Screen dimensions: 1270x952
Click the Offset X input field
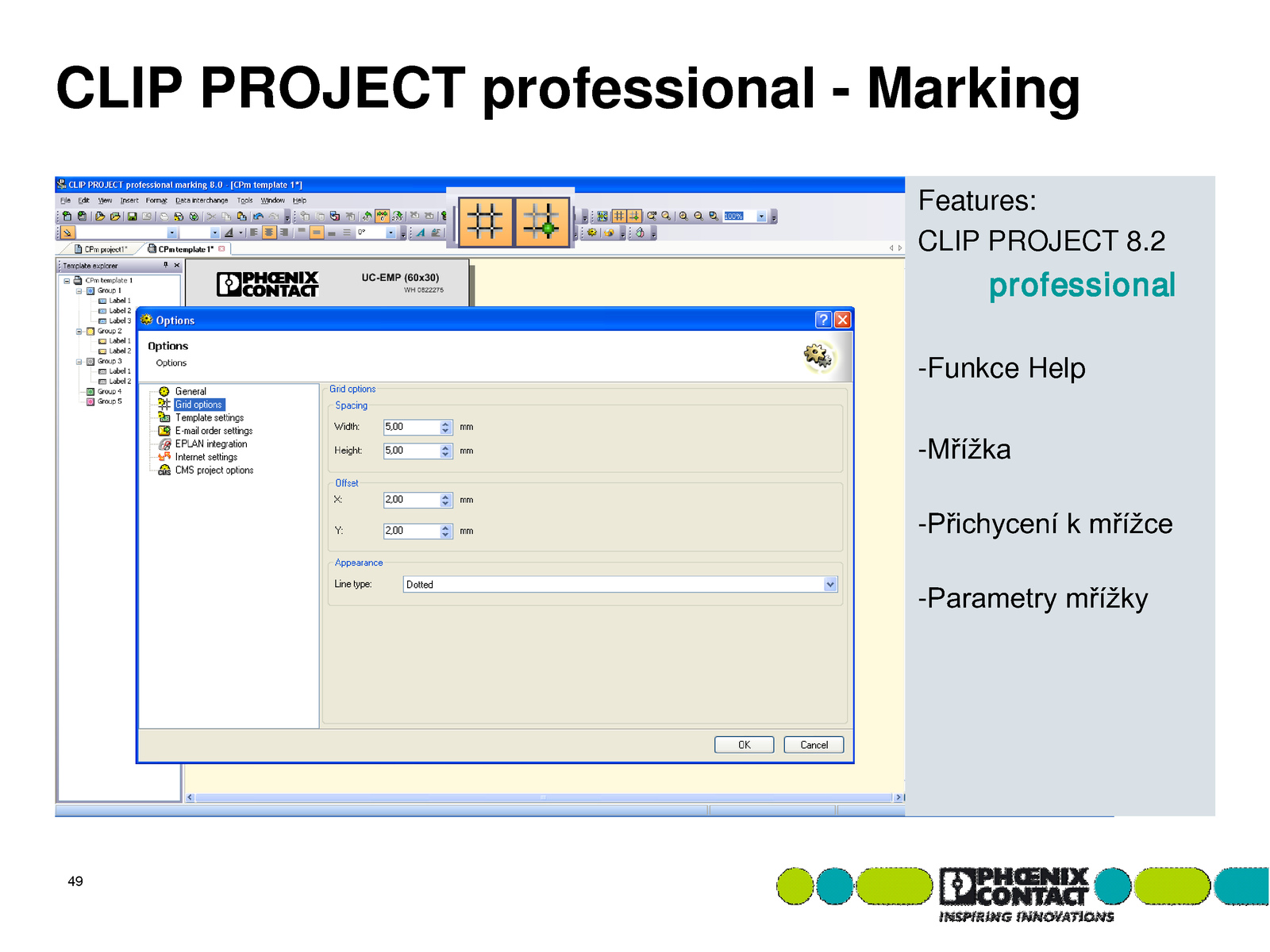tap(412, 500)
